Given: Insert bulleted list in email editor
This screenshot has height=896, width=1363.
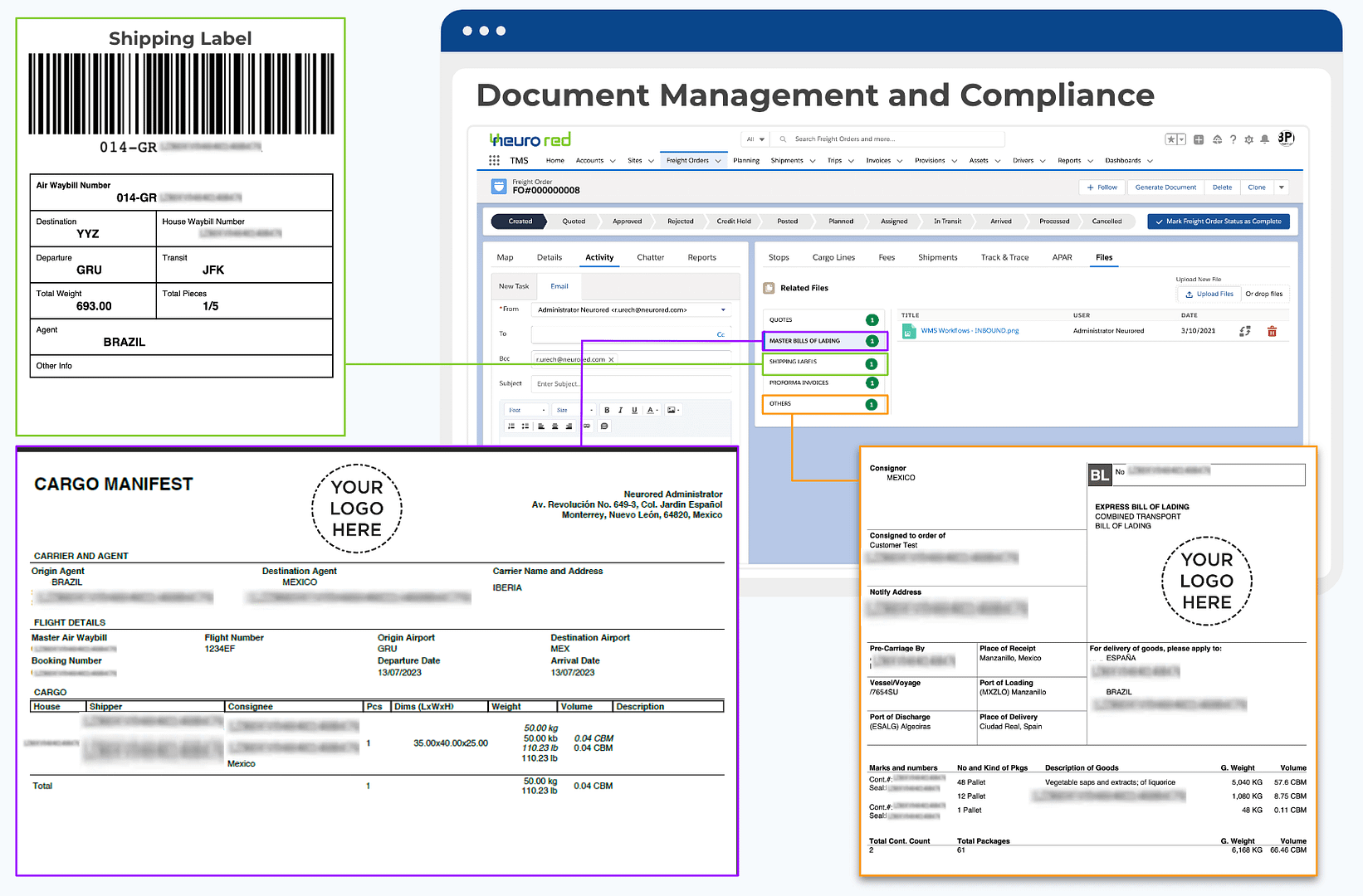Looking at the screenshot, I should pyautogui.click(x=525, y=426).
